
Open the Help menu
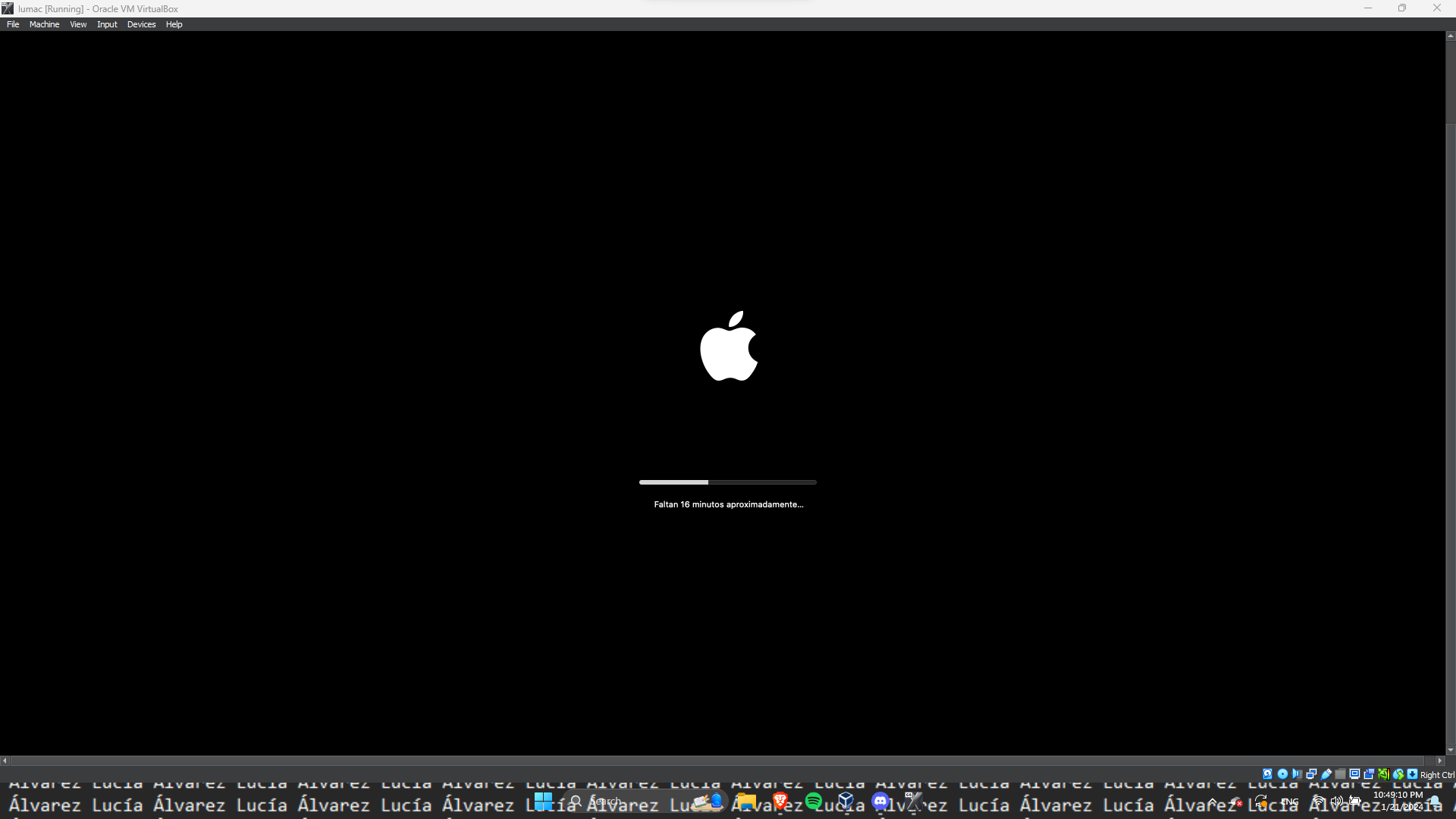click(x=174, y=24)
